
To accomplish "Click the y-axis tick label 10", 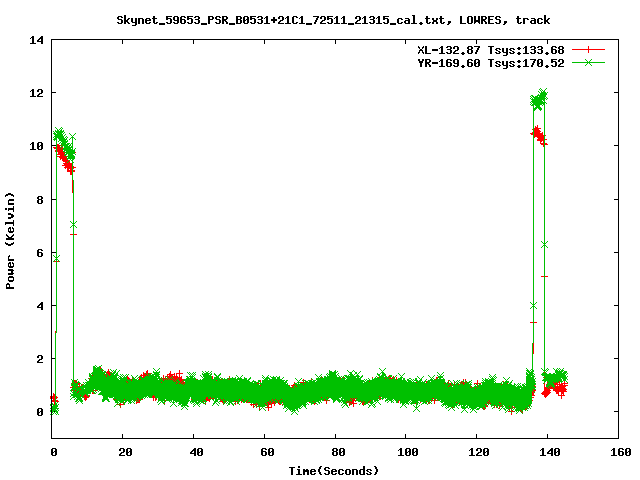I will point(36,146).
